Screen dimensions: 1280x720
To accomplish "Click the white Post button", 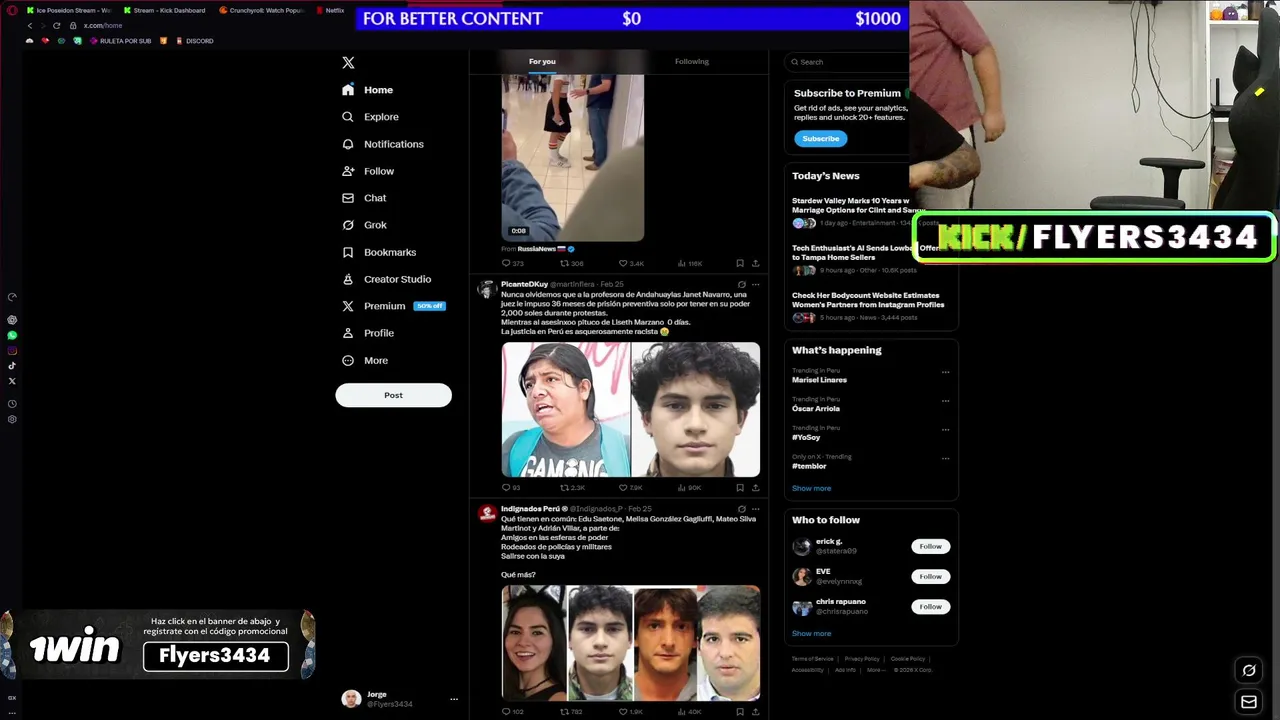I will pos(393,395).
